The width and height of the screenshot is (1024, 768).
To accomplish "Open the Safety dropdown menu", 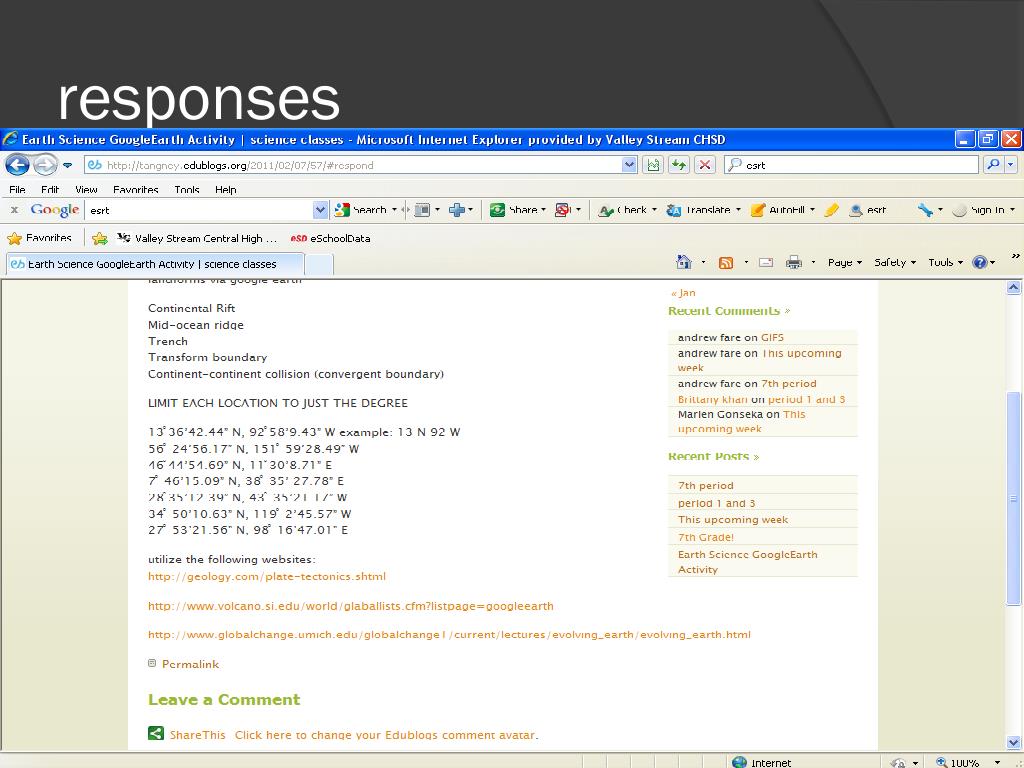I will [x=895, y=263].
